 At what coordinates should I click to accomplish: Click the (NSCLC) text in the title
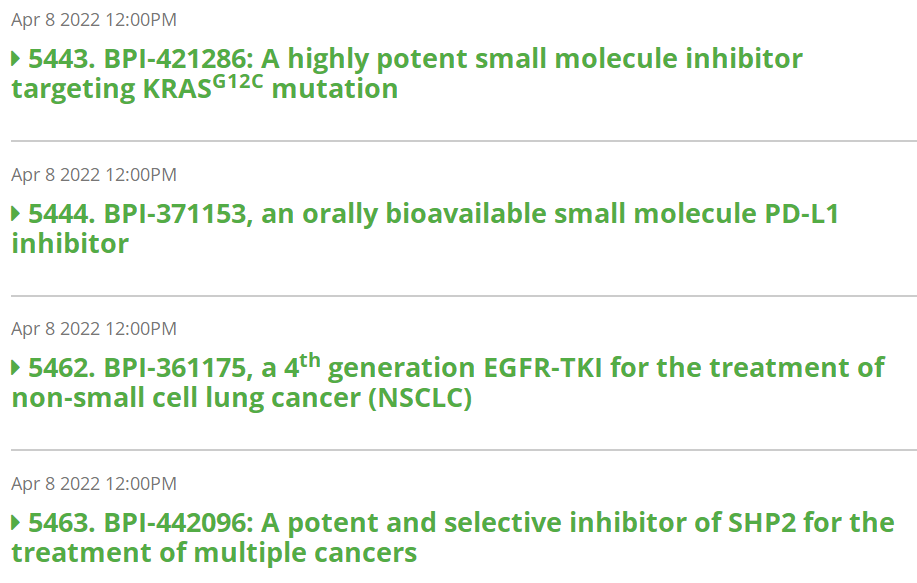tap(420, 399)
